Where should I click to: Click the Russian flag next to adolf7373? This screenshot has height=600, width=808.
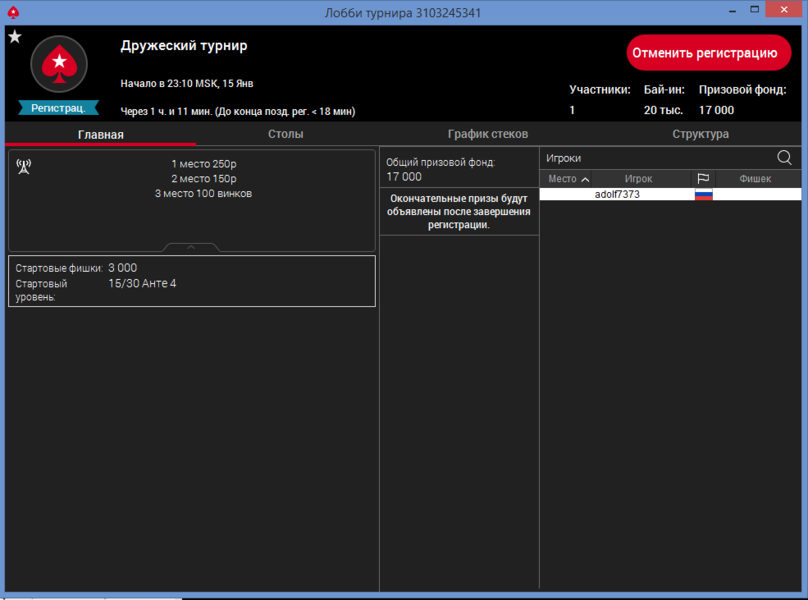point(703,195)
